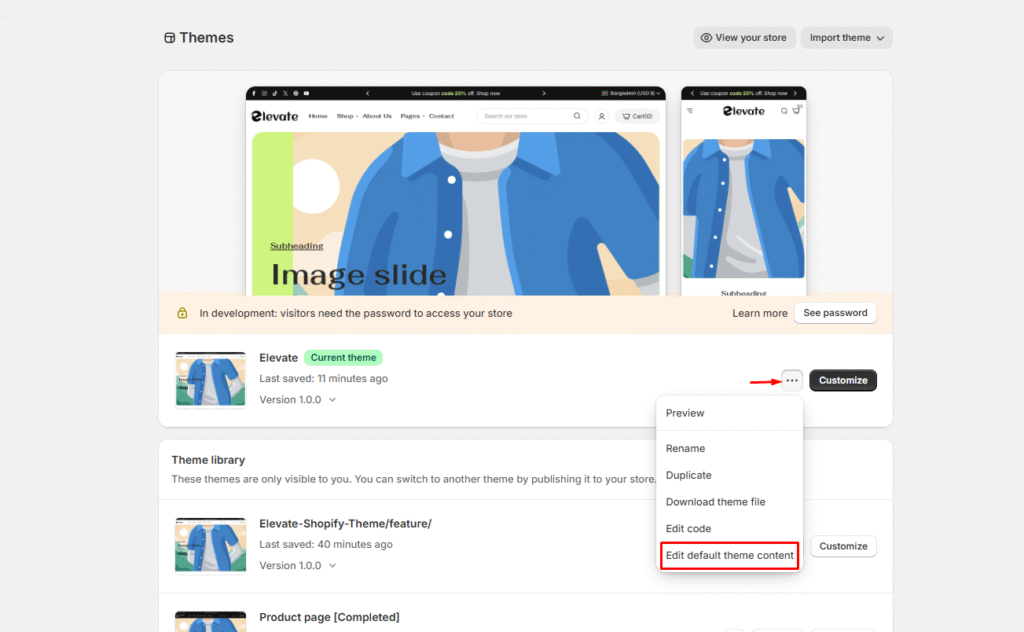Choose Edit default theme content

point(729,555)
